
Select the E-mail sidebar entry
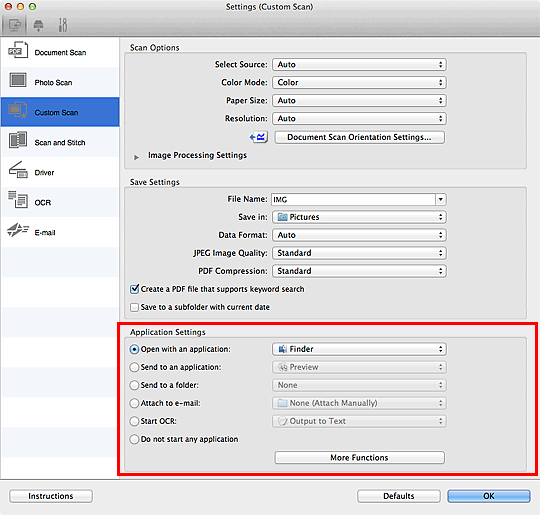point(60,232)
